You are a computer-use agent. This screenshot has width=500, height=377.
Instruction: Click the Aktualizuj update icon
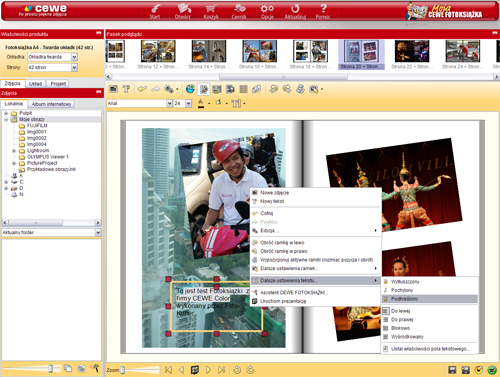[x=295, y=11]
